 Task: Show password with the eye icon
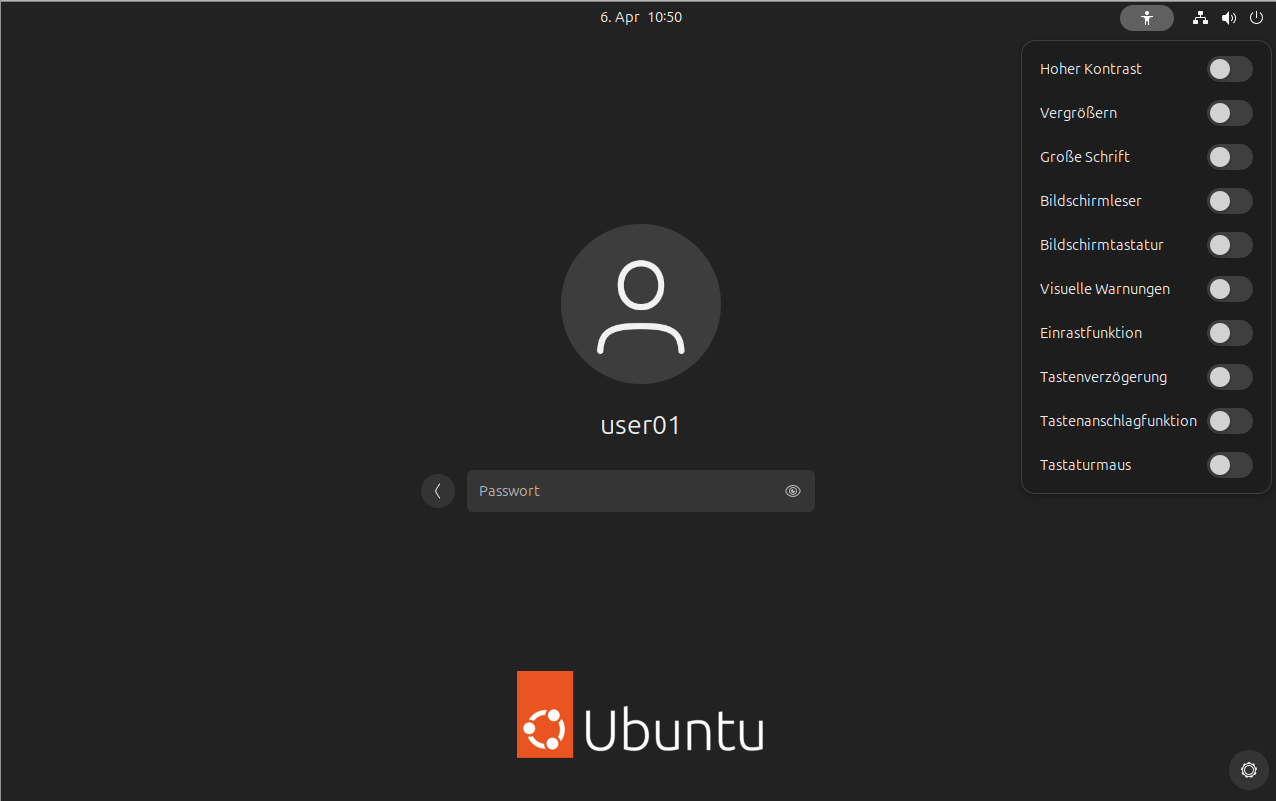click(x=793, y=491)
